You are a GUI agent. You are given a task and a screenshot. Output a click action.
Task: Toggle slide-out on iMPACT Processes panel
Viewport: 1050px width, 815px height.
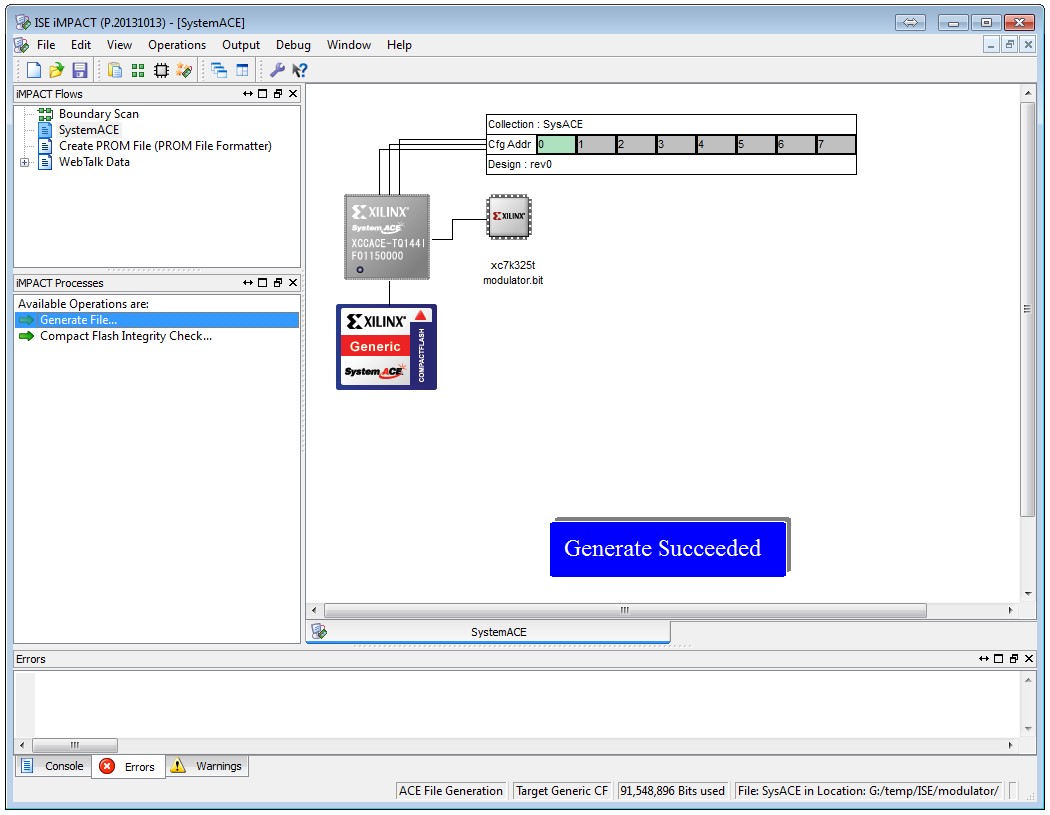pos(248,283)
